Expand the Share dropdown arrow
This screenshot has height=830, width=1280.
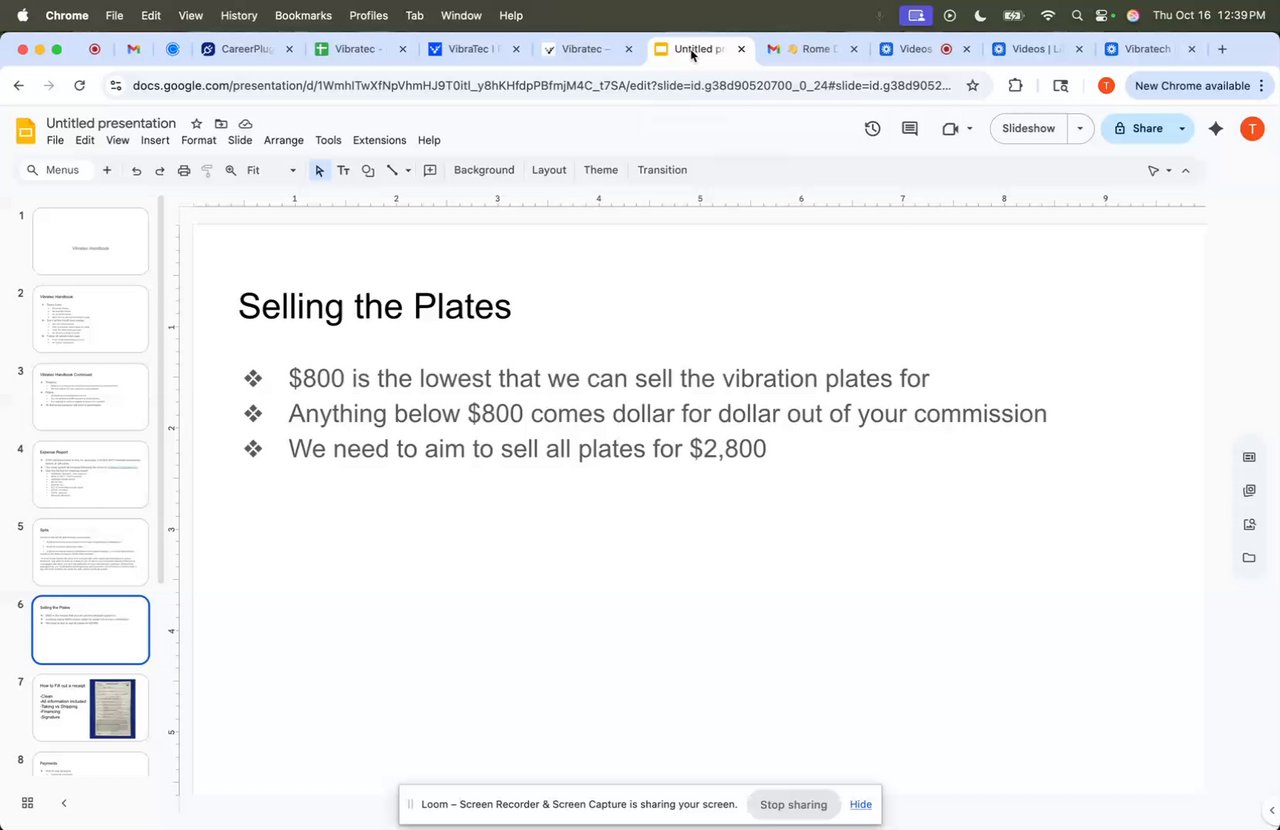(1182, 129)
